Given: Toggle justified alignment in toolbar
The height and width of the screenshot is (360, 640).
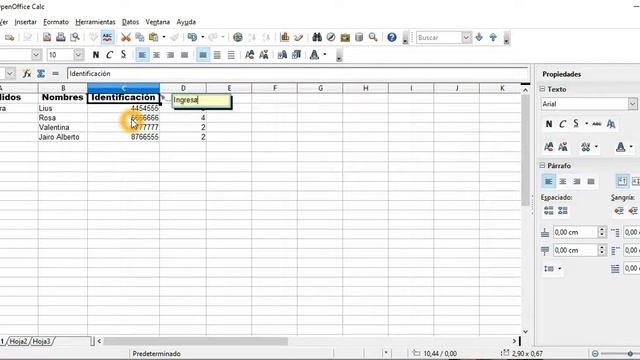Looking at the screenshot, I should coord(184,55).
